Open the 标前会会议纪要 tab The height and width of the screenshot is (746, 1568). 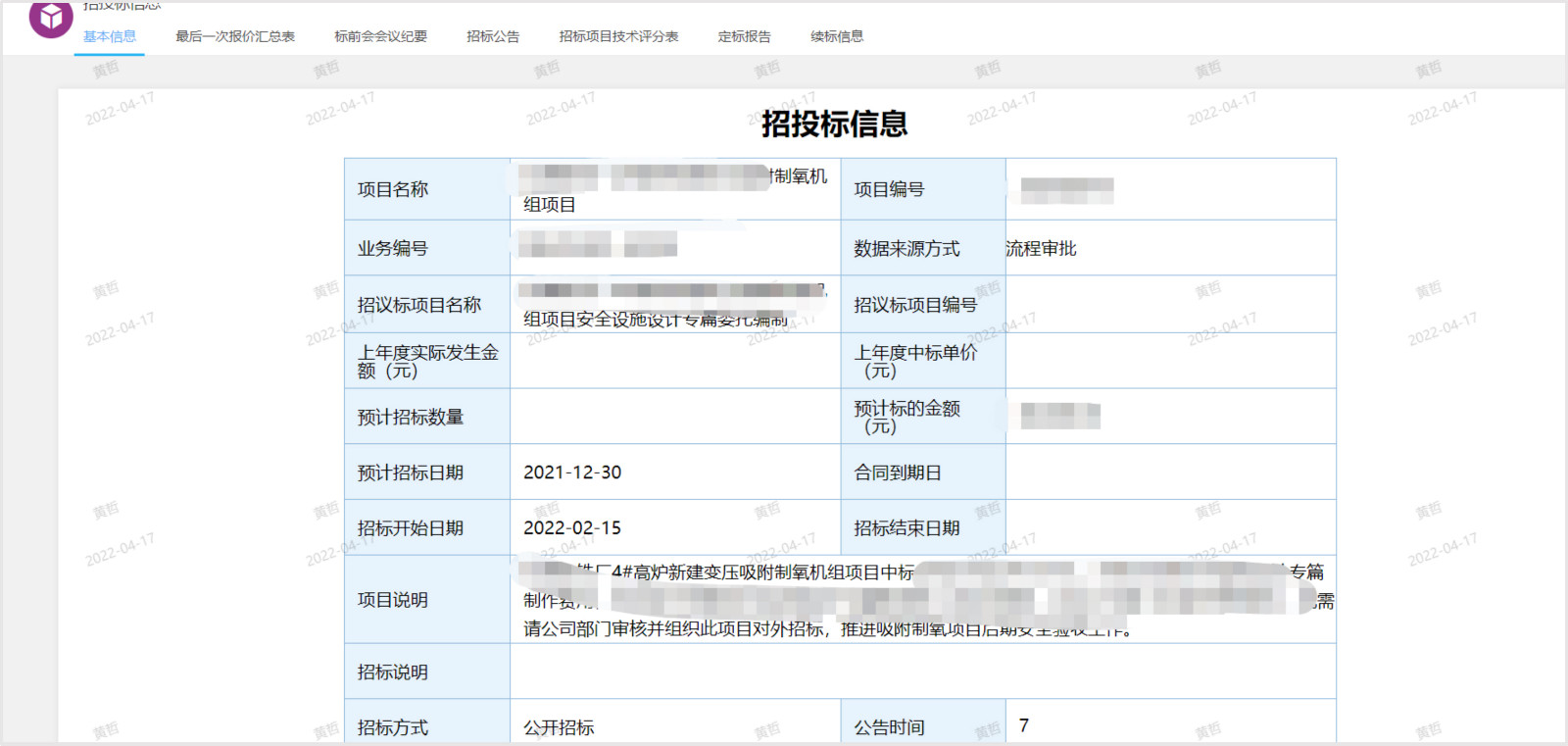coord(380,36)
